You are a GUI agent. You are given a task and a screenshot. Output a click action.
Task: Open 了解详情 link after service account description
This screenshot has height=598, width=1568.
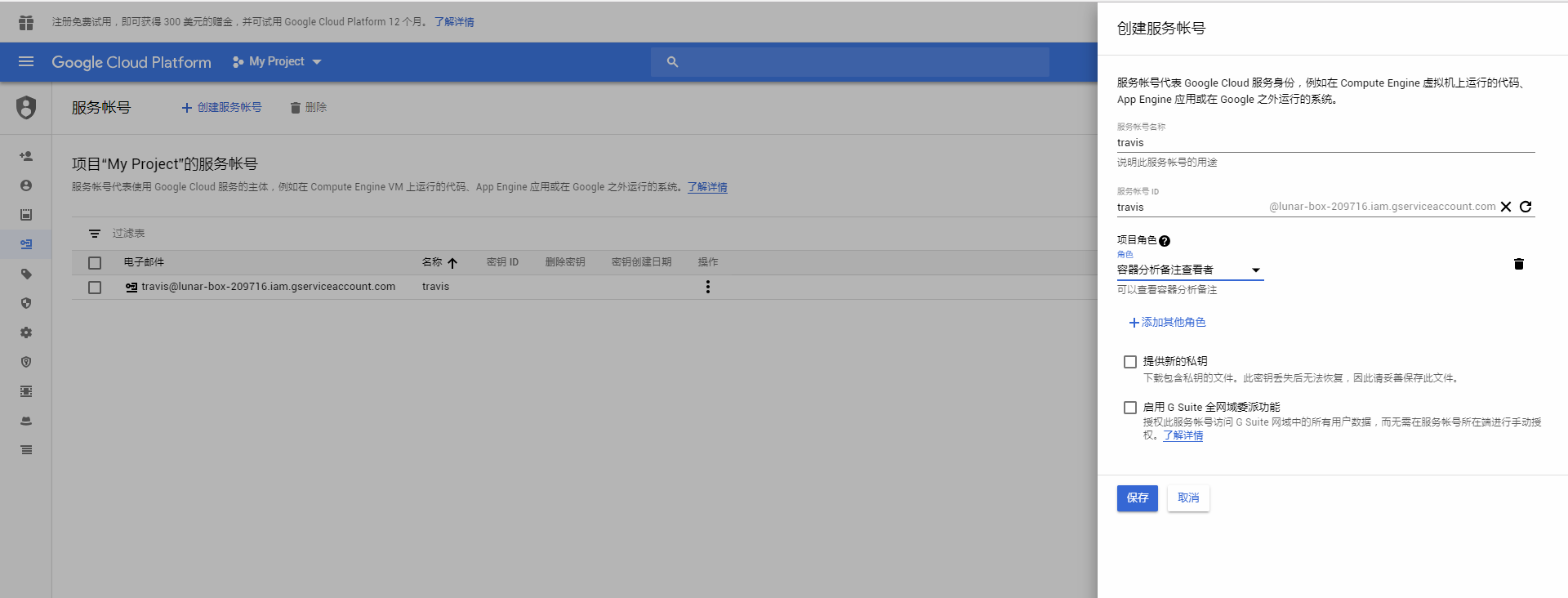click(x=707, y=187)
